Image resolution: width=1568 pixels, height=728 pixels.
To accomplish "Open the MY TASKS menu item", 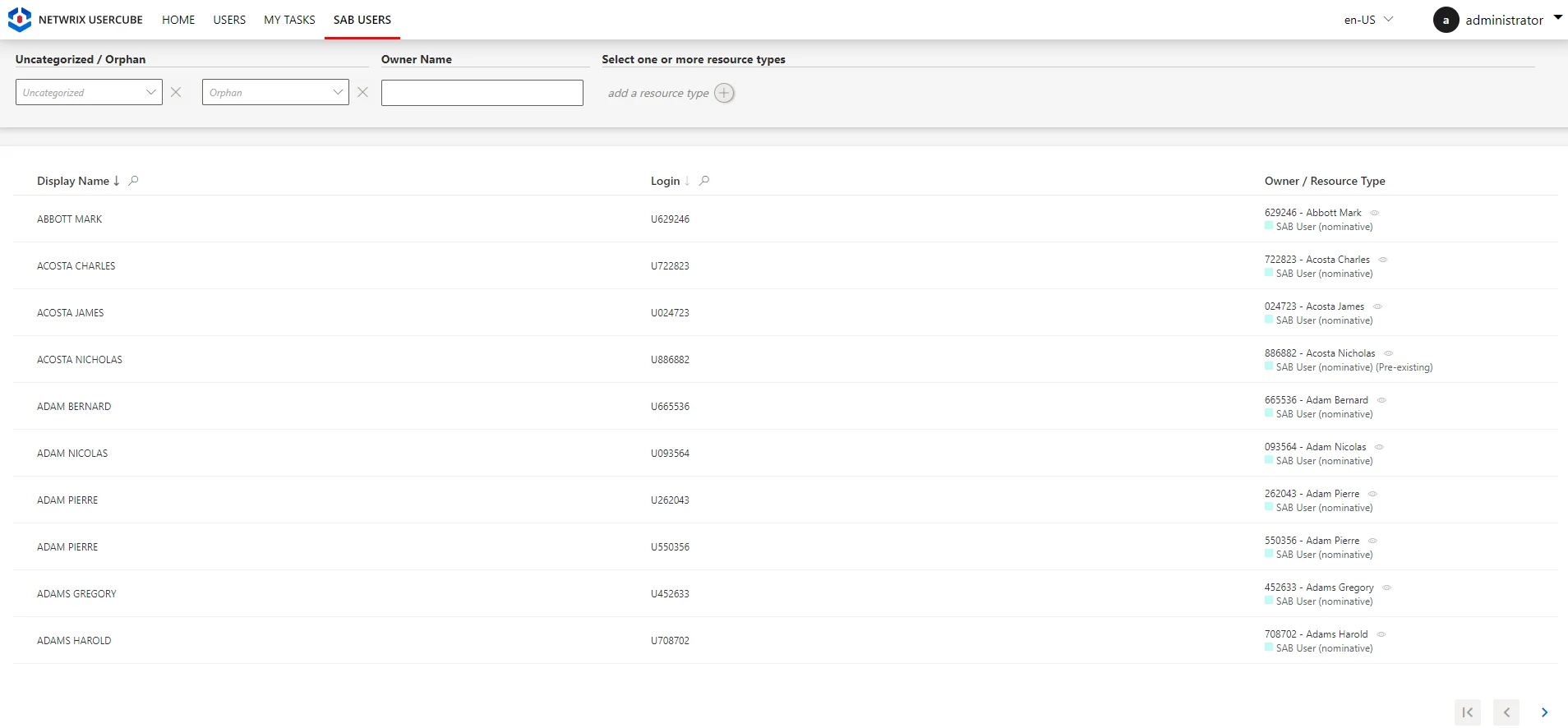I will pos(289,20).
